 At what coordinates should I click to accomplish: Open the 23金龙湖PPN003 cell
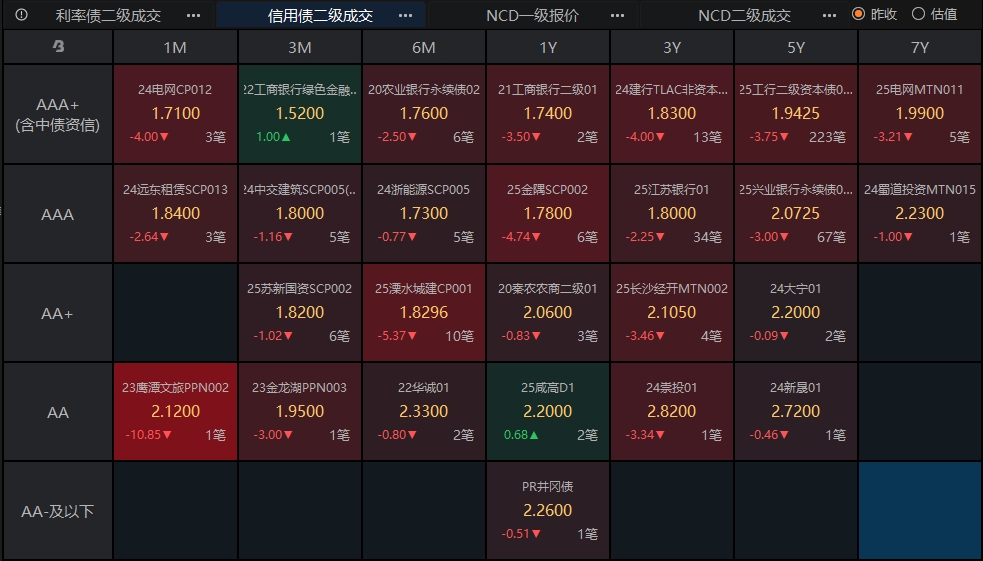tap(300, 412)
